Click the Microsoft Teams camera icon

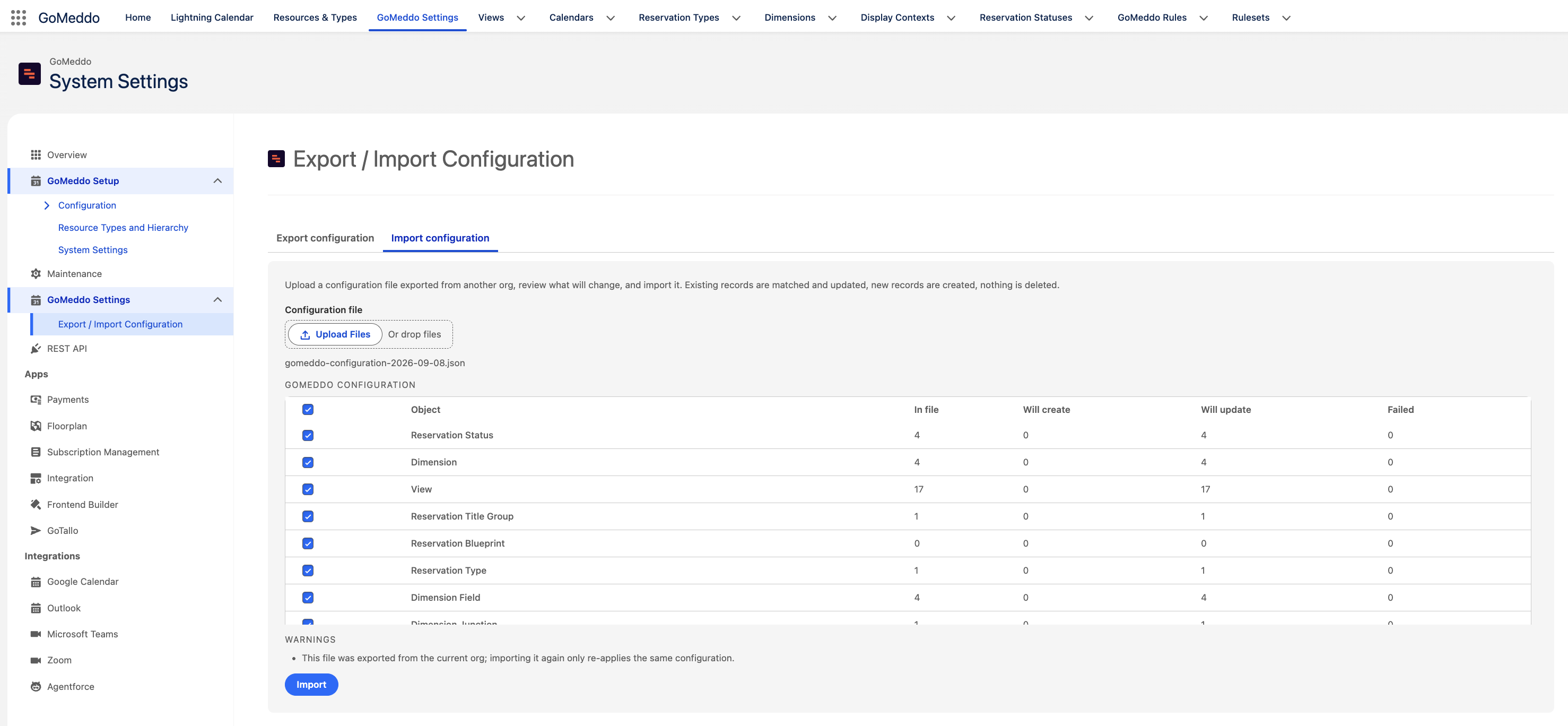[x=36, y=634]
